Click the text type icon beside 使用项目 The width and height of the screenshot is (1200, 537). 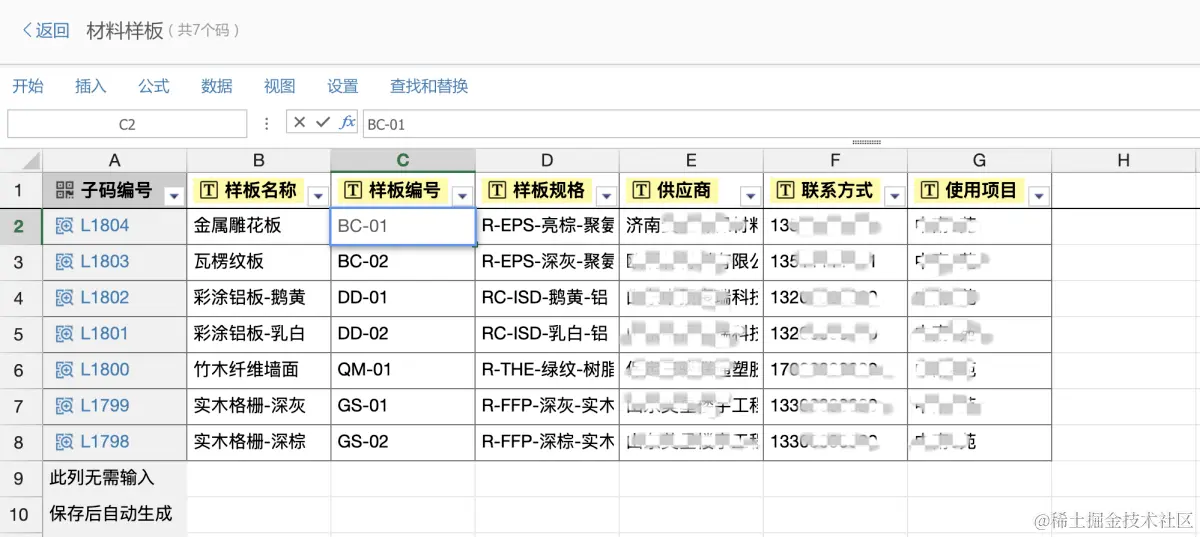[929, 190]
